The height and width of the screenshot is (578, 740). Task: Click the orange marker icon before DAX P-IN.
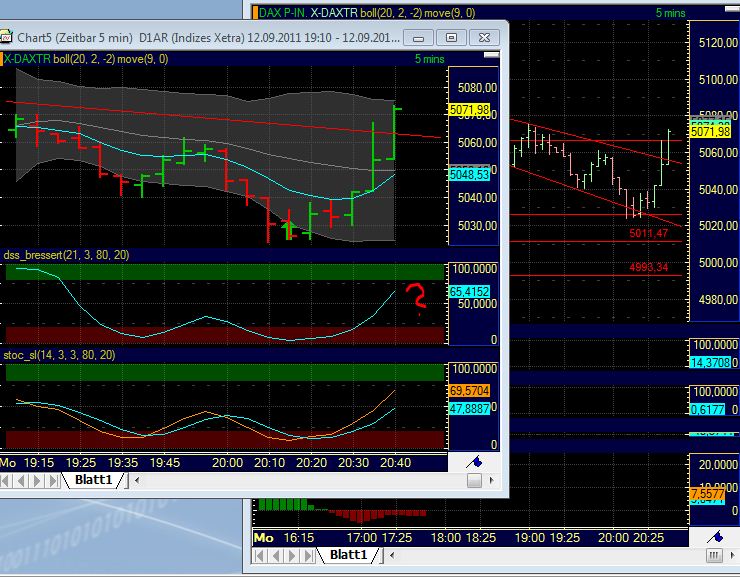tap(255, 13)
